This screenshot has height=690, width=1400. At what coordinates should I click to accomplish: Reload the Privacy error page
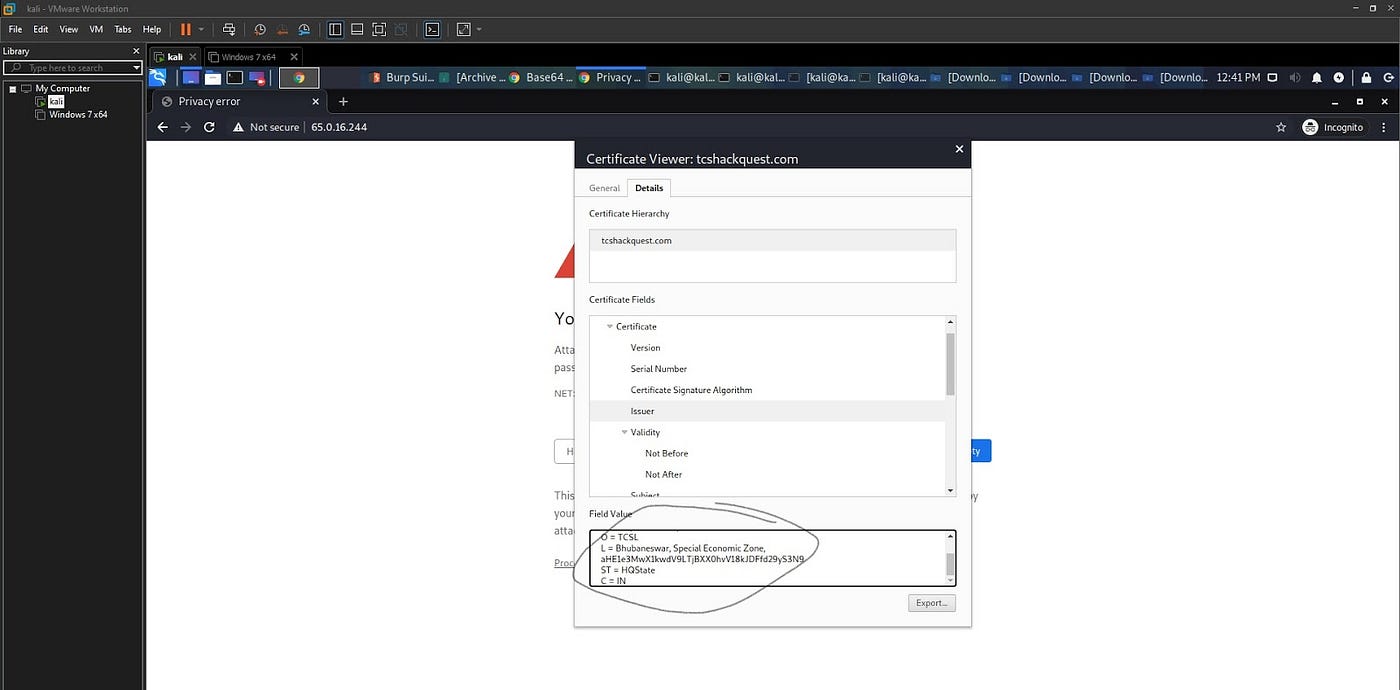[x=208, y=127]
